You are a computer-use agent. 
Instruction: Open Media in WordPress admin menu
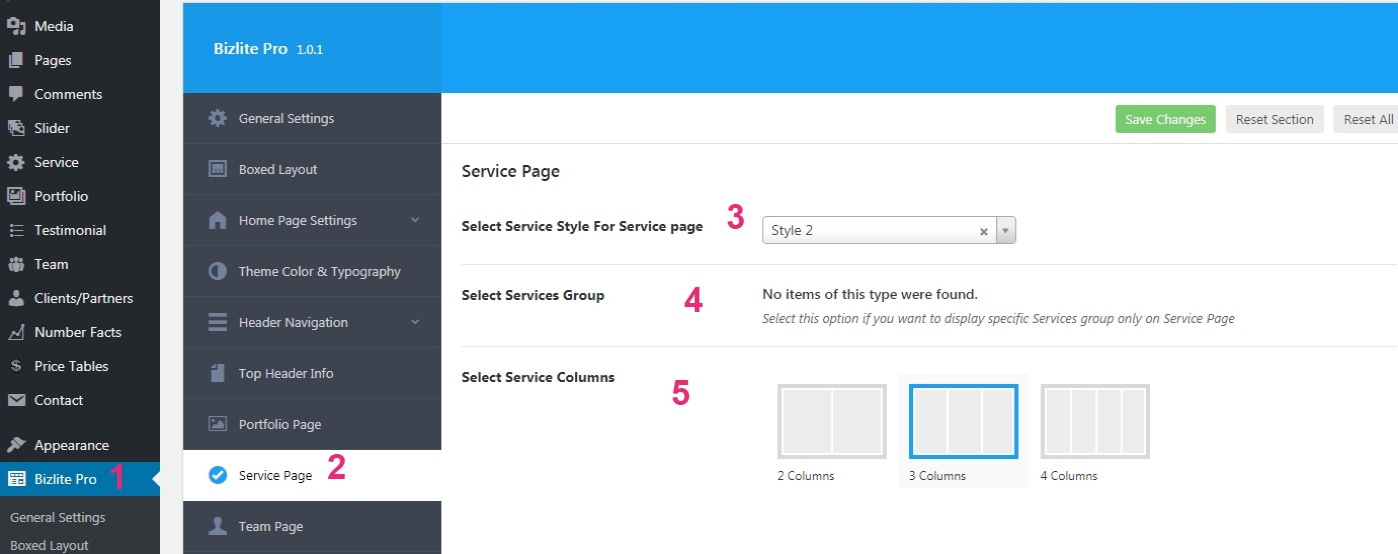80,26
